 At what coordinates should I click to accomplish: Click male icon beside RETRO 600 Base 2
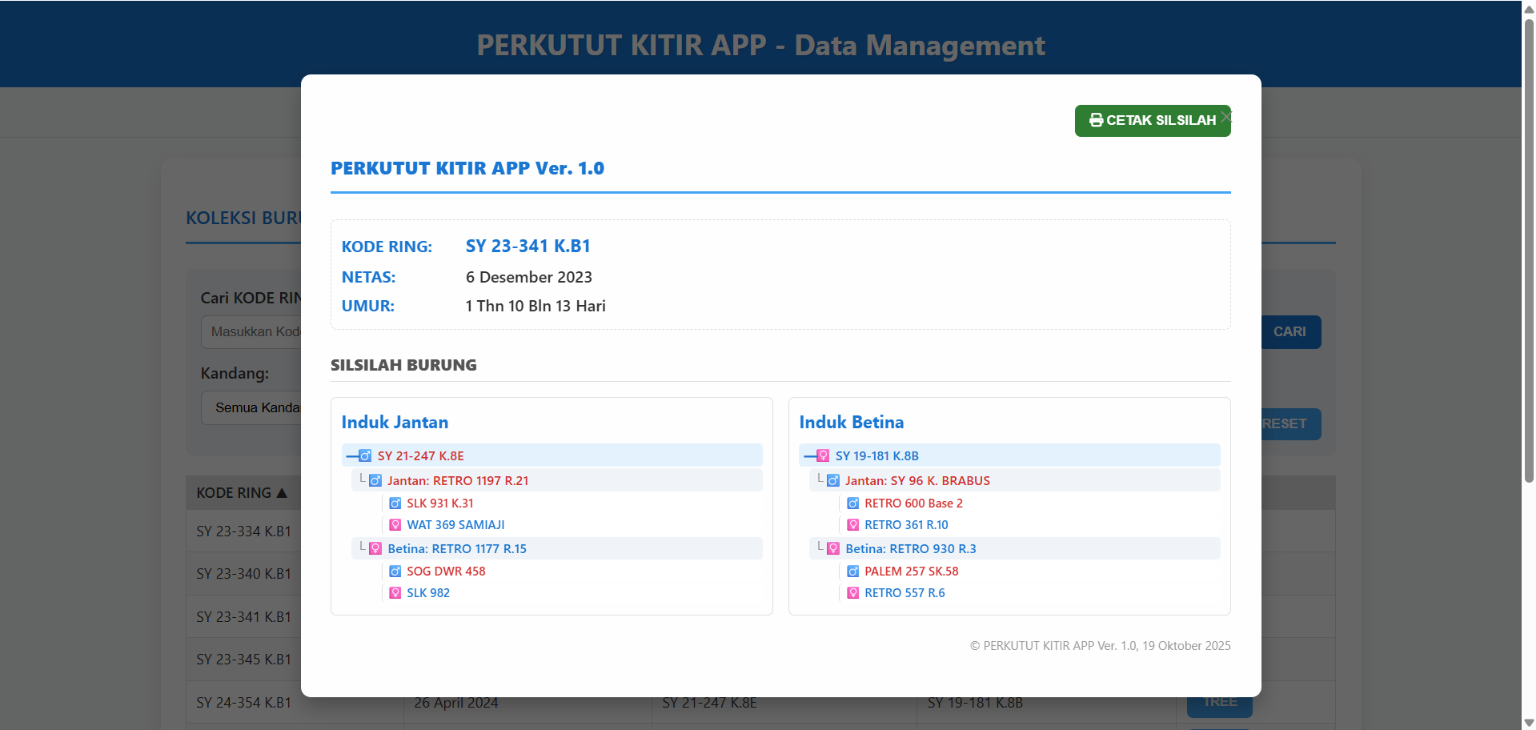853,503
